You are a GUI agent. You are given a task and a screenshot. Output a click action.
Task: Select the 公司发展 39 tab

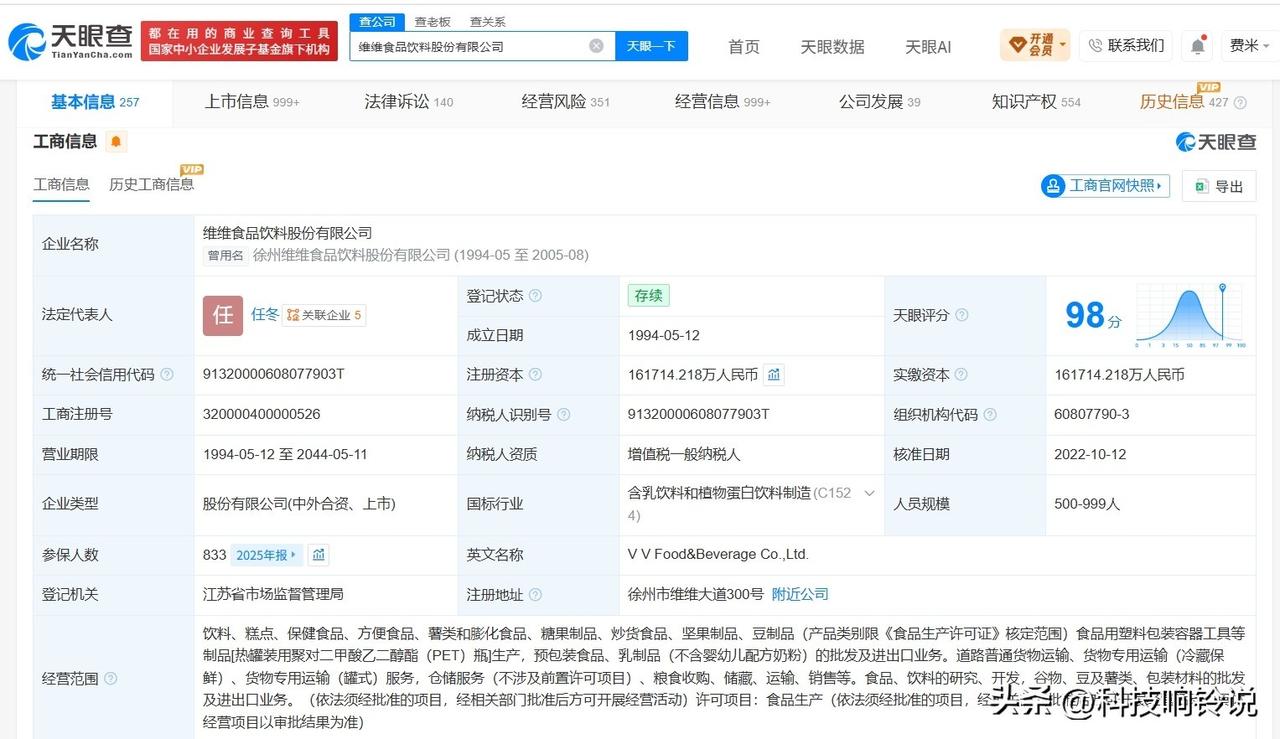pyautogui.click(x=879, y=102)
